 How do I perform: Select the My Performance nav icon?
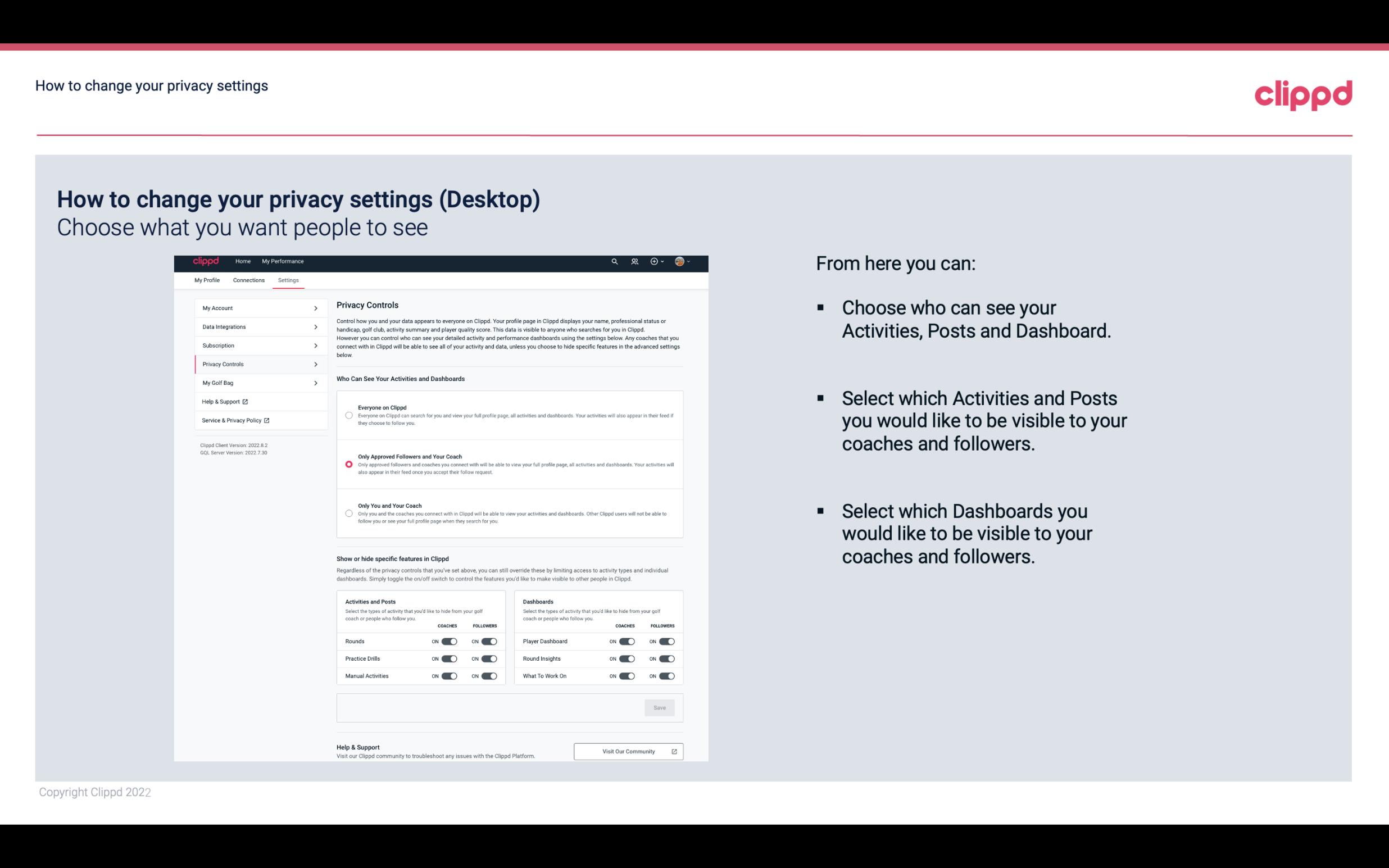tap(283, 261)
